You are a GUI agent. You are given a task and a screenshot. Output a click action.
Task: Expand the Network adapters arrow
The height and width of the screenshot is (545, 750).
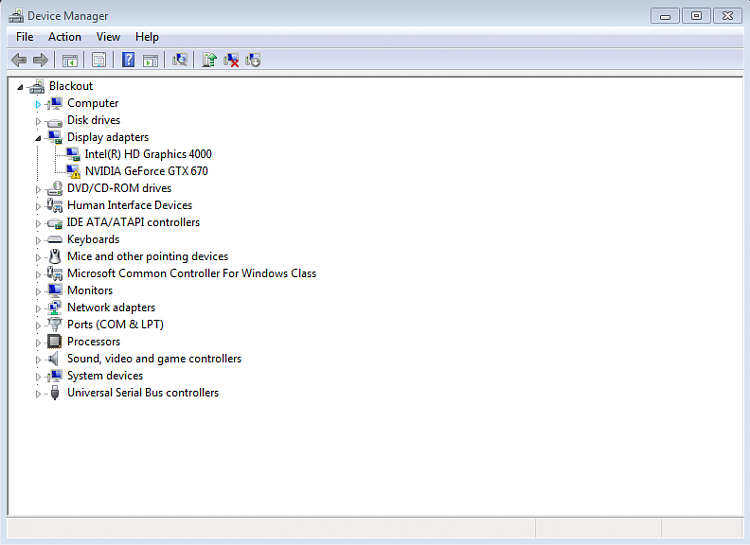(38, 309)
